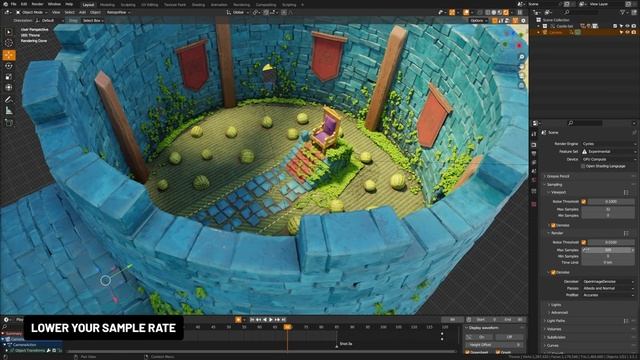Select the Select Box tool icon

click(9, 32)
